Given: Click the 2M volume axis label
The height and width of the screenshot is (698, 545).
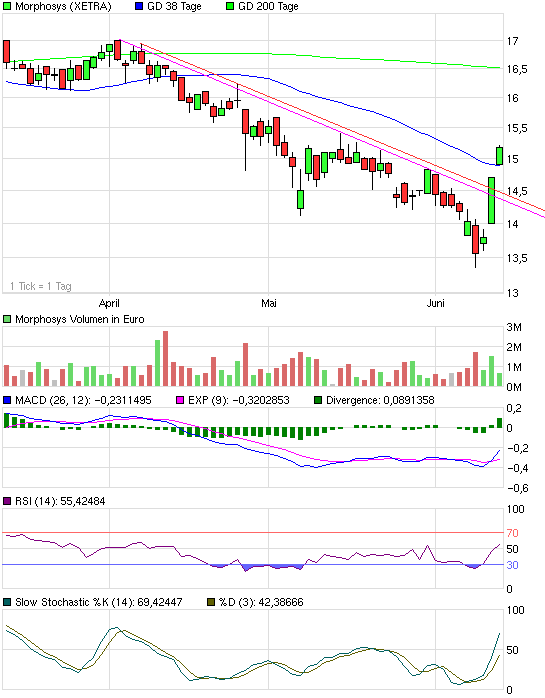Looking at the screenshot, I should 514,347.
